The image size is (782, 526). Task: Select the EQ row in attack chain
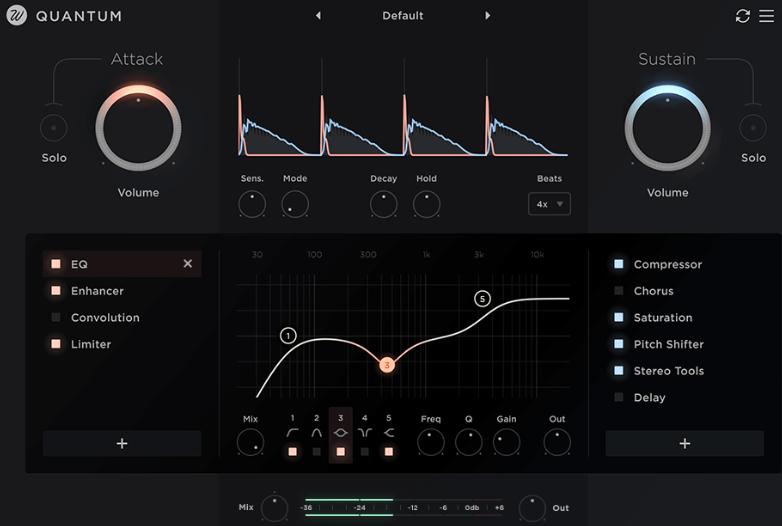click(x=122, y=264)
